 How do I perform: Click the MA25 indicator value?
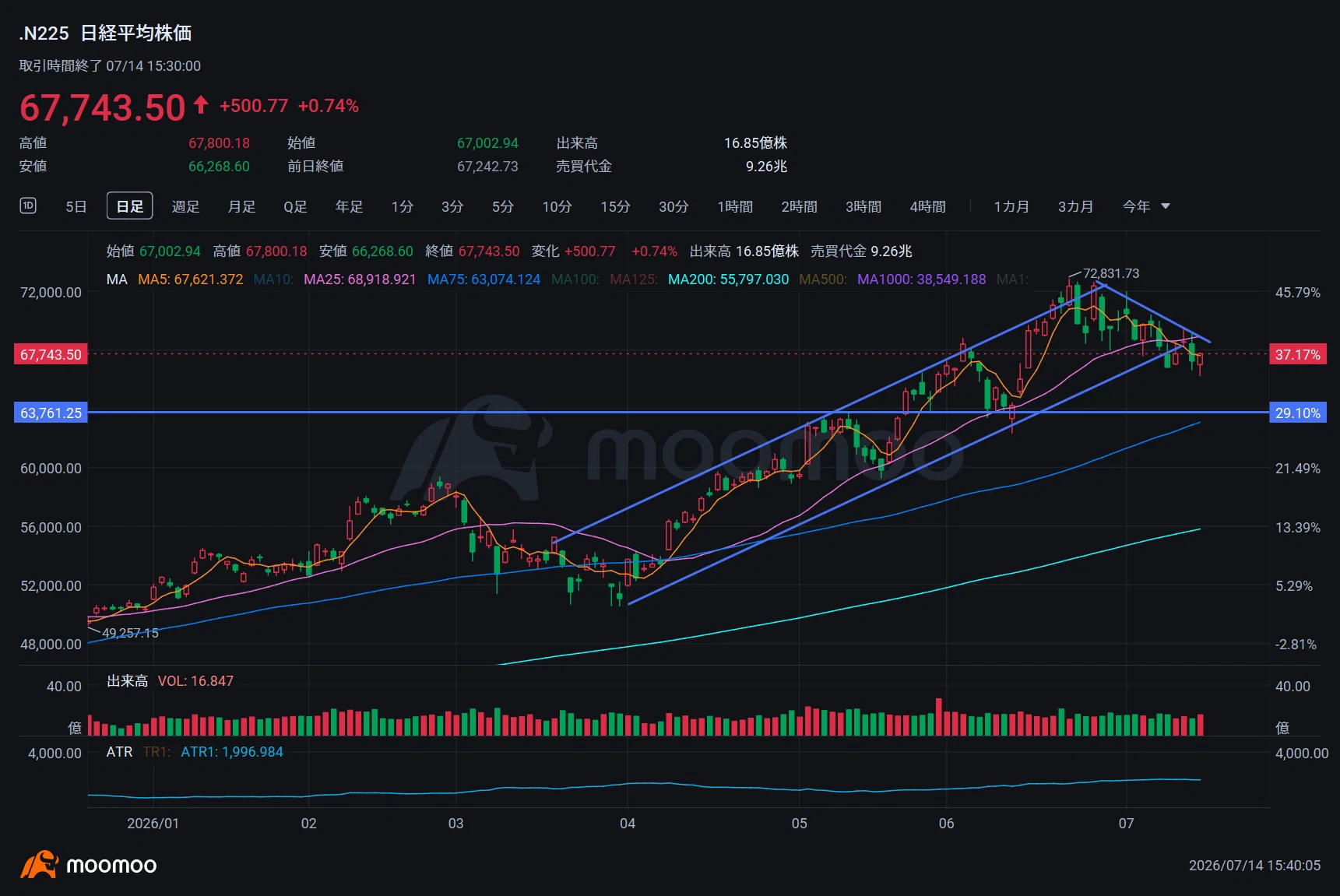(360, 279)
